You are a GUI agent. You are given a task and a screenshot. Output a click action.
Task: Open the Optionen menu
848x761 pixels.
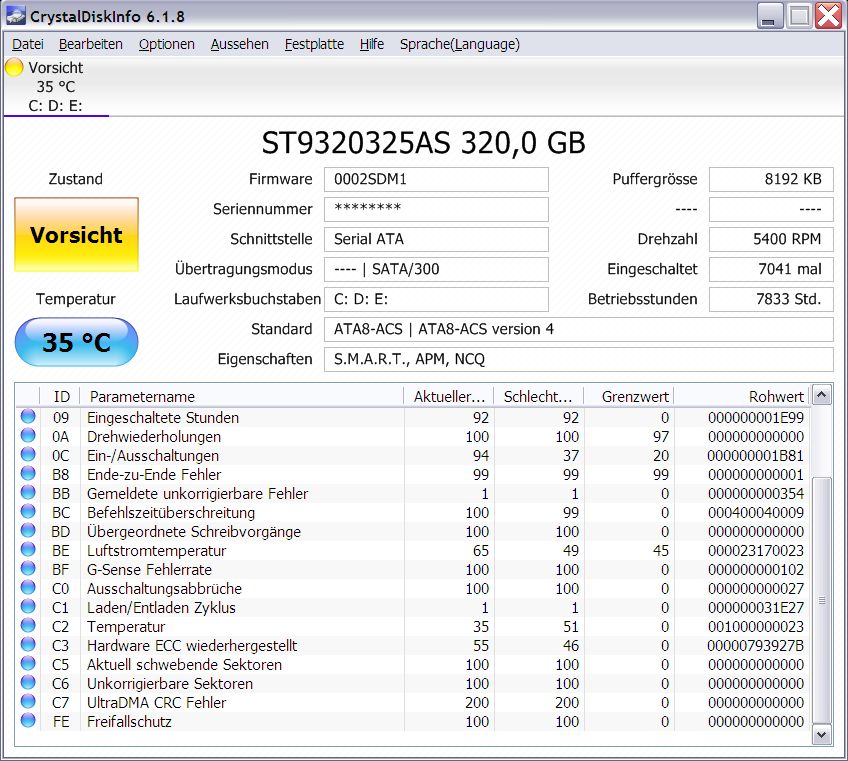pos(167,44)
